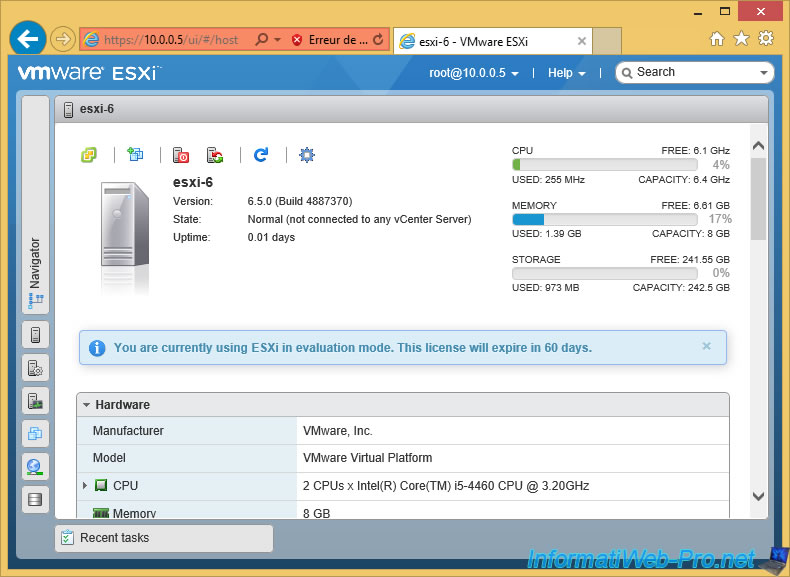
Task: Click the address bar URL
Action: coord(171,40)
